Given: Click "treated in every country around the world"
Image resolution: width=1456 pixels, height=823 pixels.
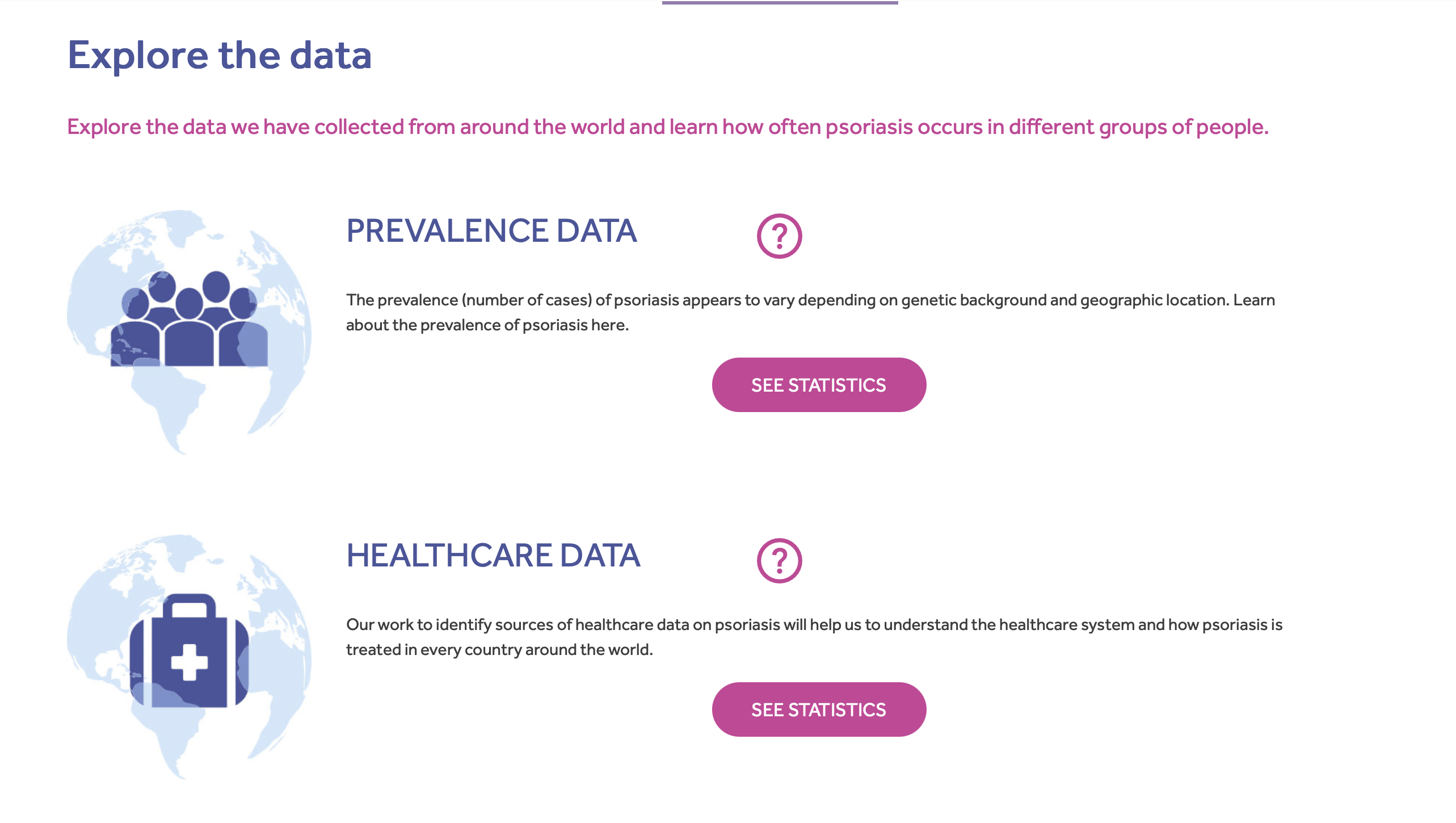Looking at the screenshot, I should (499, 650).
